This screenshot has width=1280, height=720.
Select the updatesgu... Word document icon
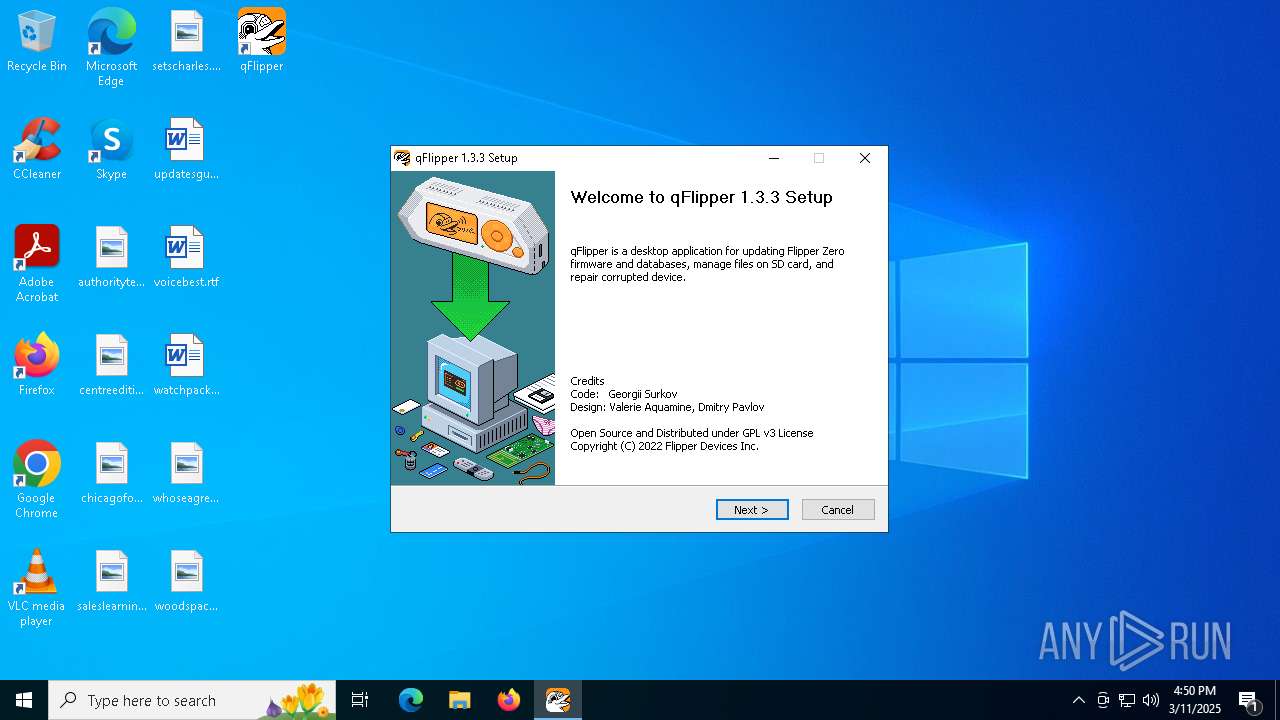(x=186, y=149)
